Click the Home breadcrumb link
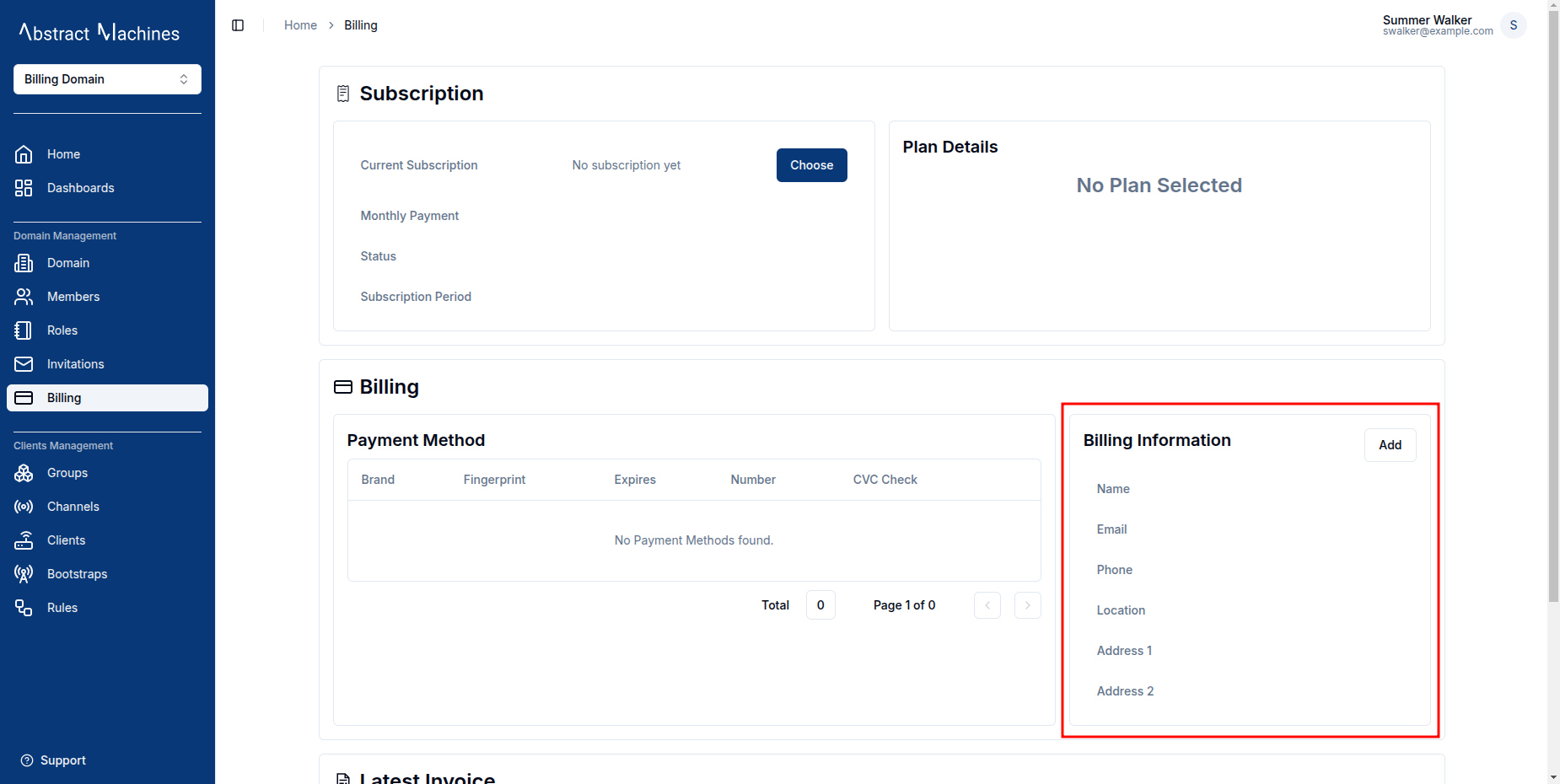 pyautogui.click(x=300, y=25)
